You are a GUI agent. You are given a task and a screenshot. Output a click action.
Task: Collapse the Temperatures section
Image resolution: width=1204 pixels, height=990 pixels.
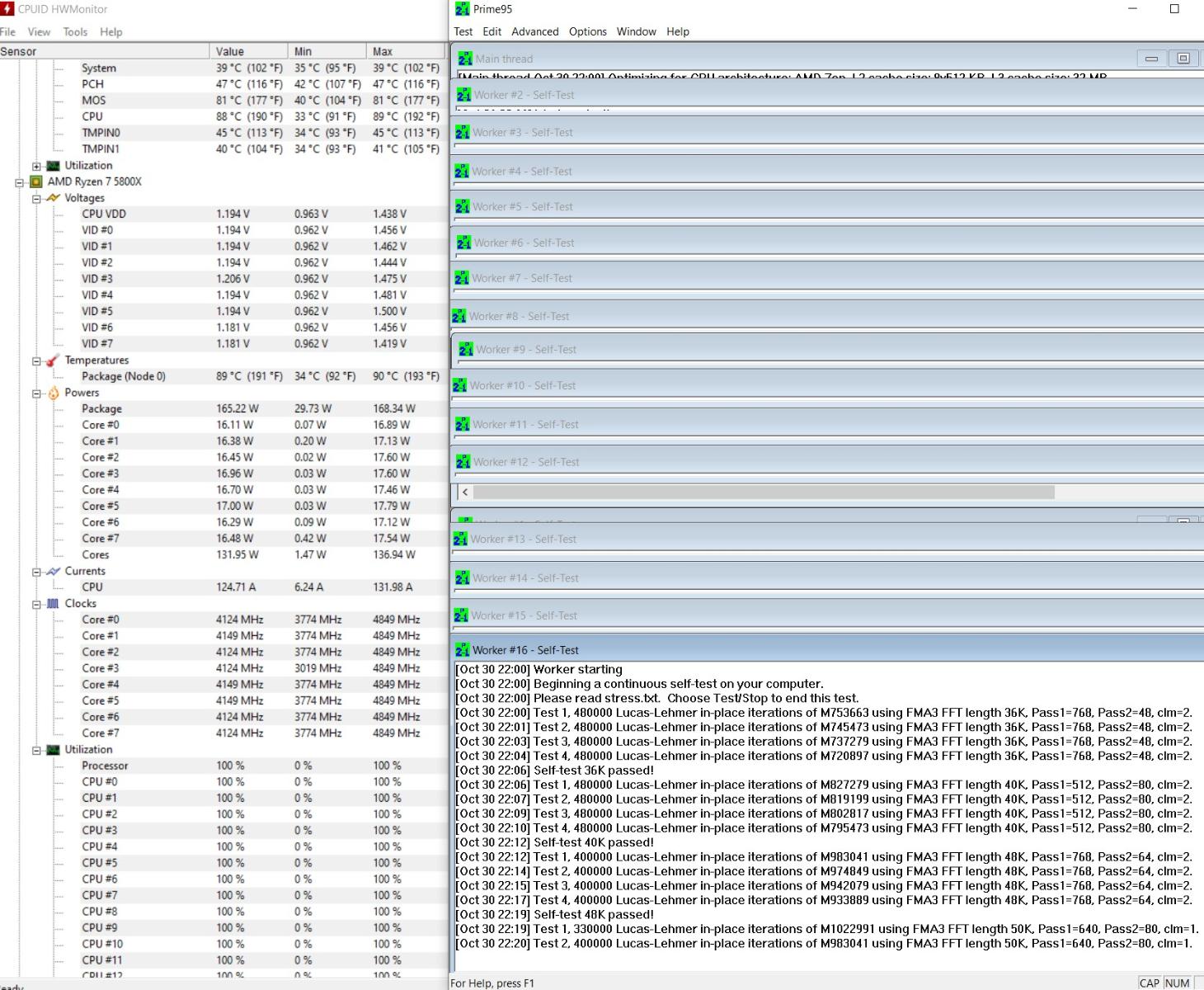[x=36, y=361]
